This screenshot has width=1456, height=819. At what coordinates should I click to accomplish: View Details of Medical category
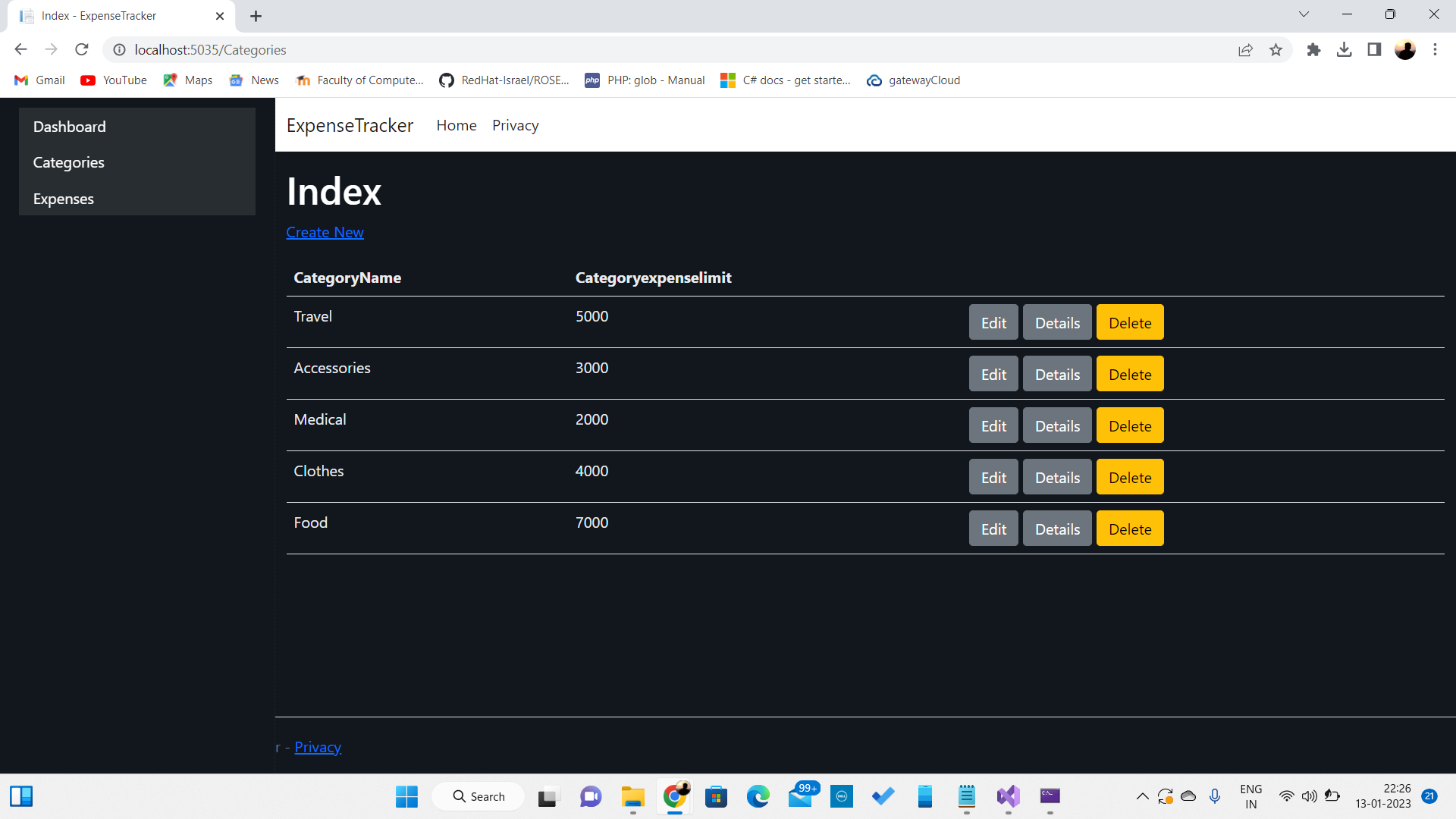point(1057,425)
